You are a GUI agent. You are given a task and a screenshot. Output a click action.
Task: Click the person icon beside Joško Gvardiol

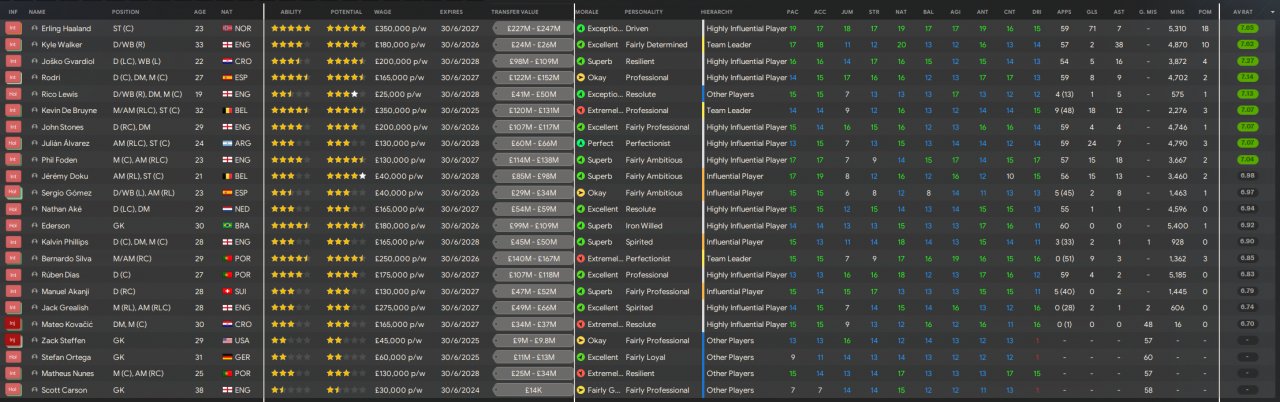pyautogui.click(x=33, y=61)
